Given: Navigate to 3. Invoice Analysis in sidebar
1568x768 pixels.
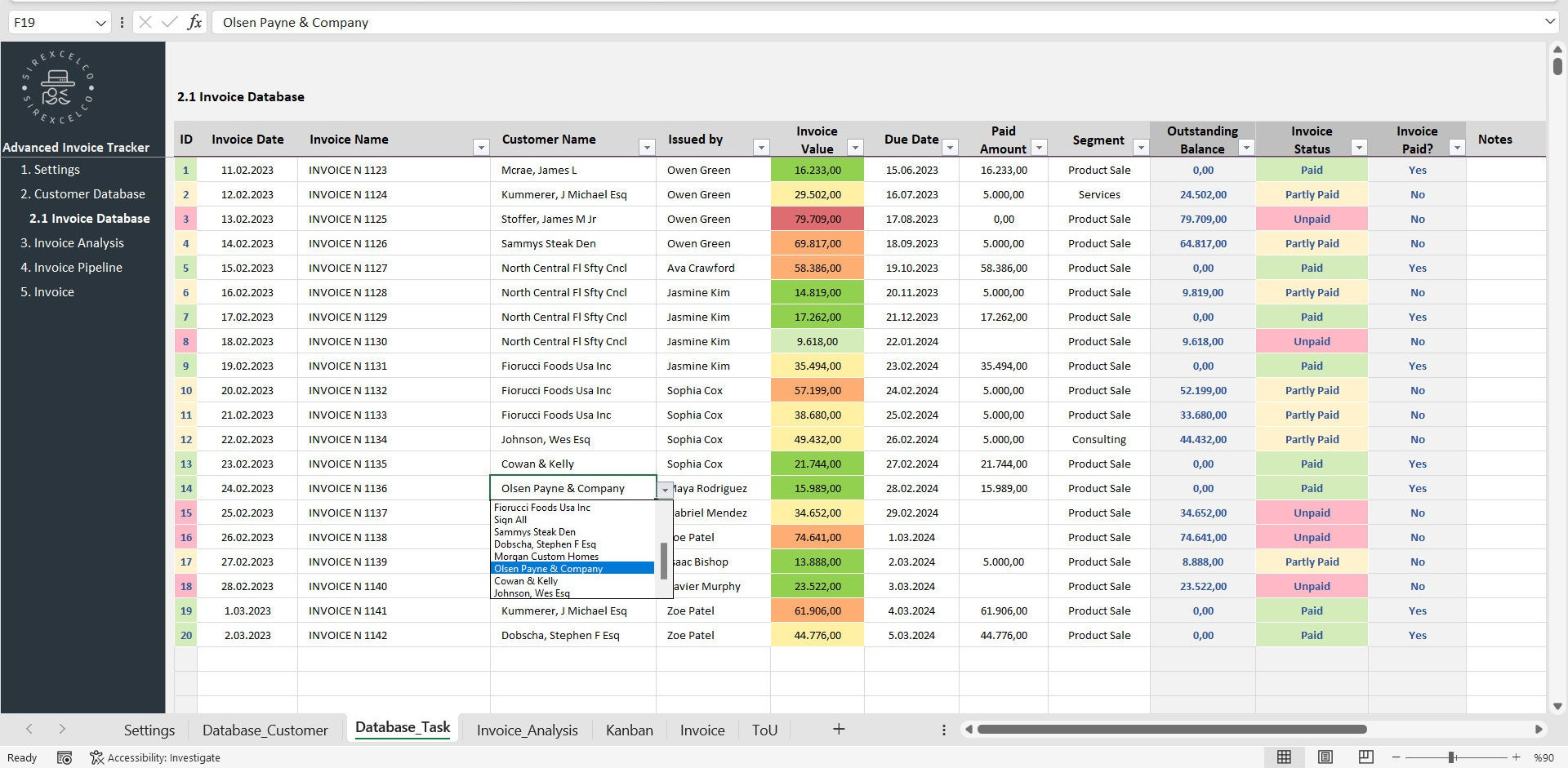Looking at the screenshot, I should (73, 242).
